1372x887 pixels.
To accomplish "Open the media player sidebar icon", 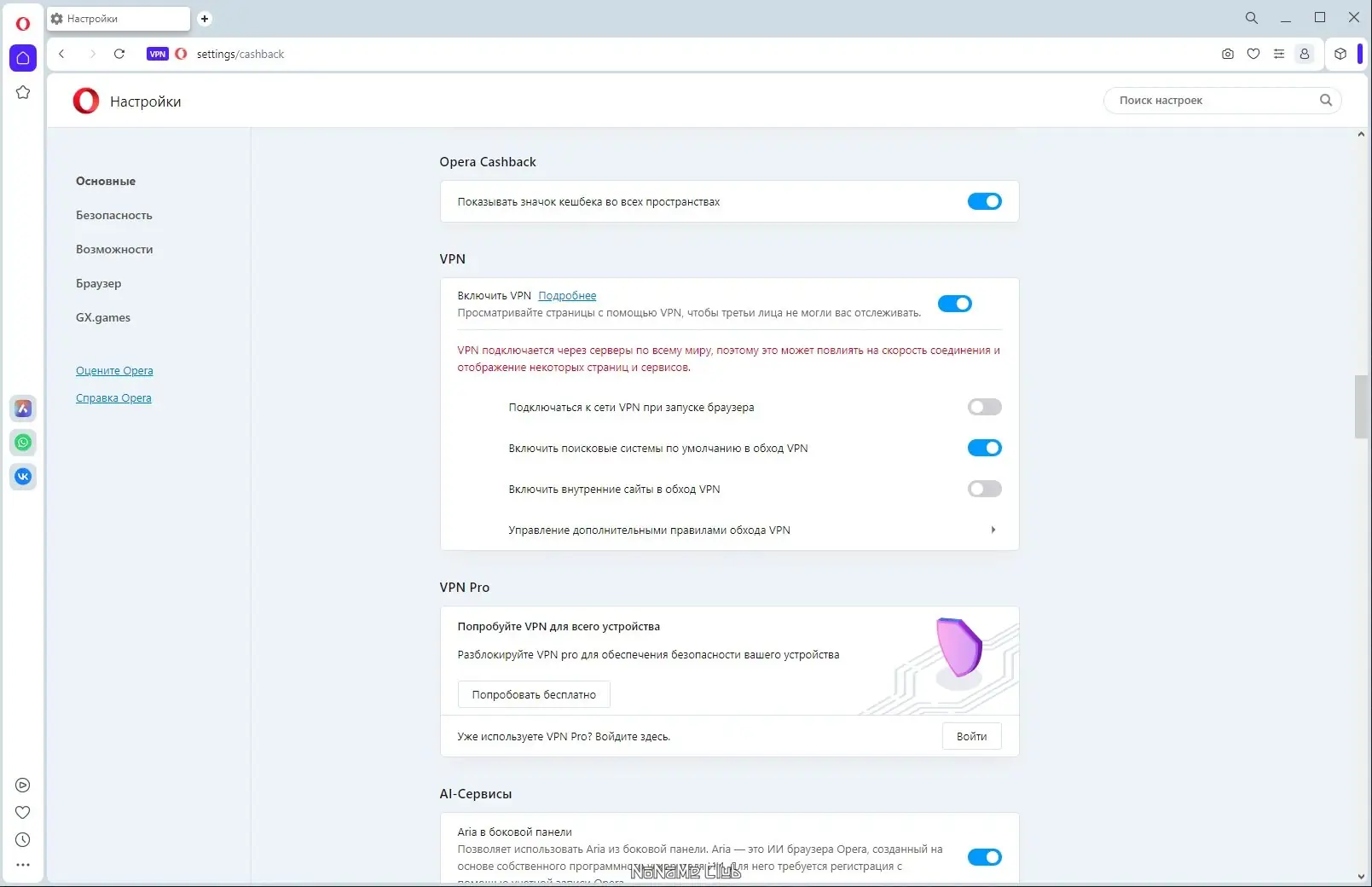I will (x=23, y=786).
